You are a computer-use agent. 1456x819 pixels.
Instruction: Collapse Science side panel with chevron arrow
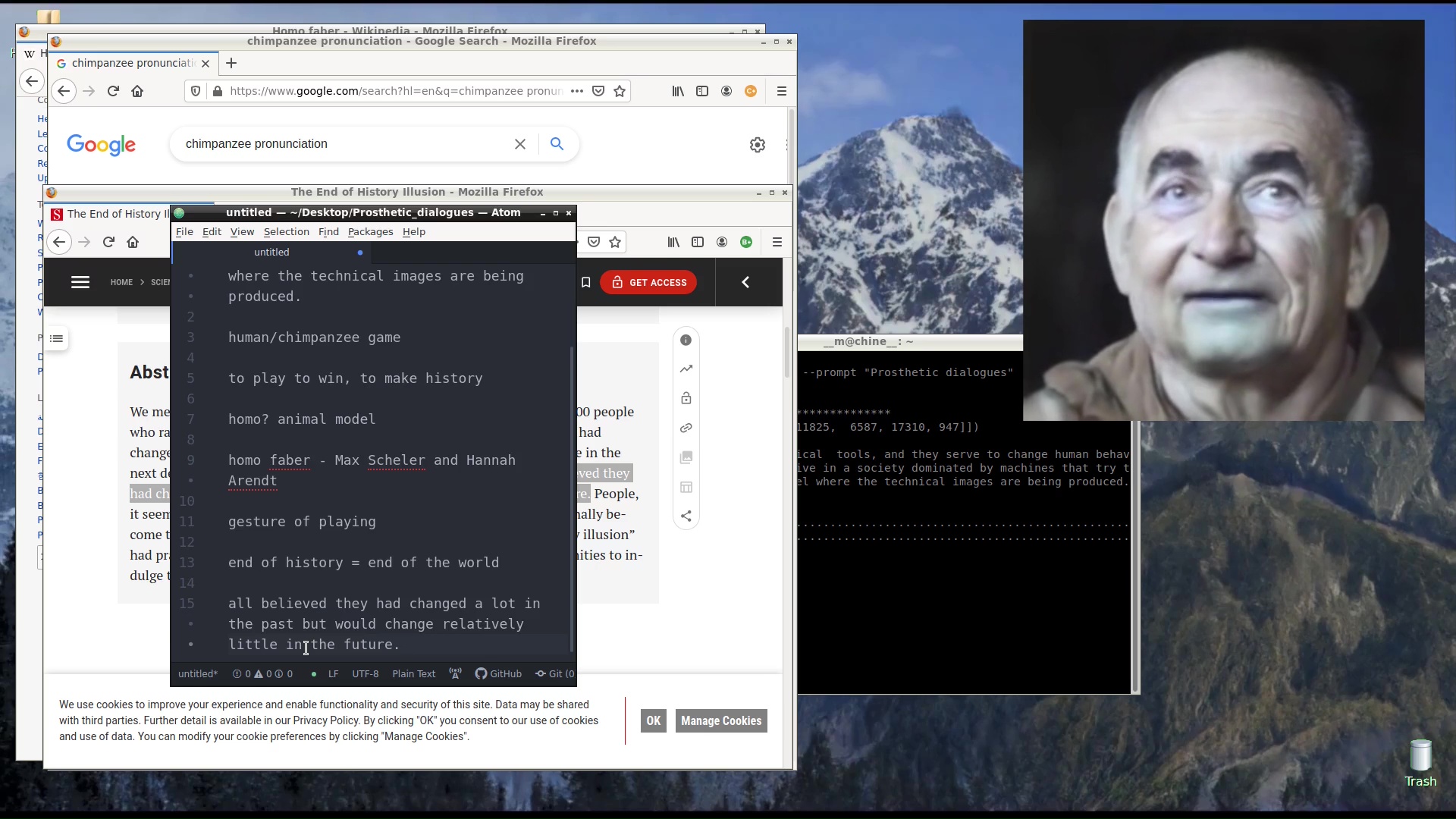[x=745, y=282]
